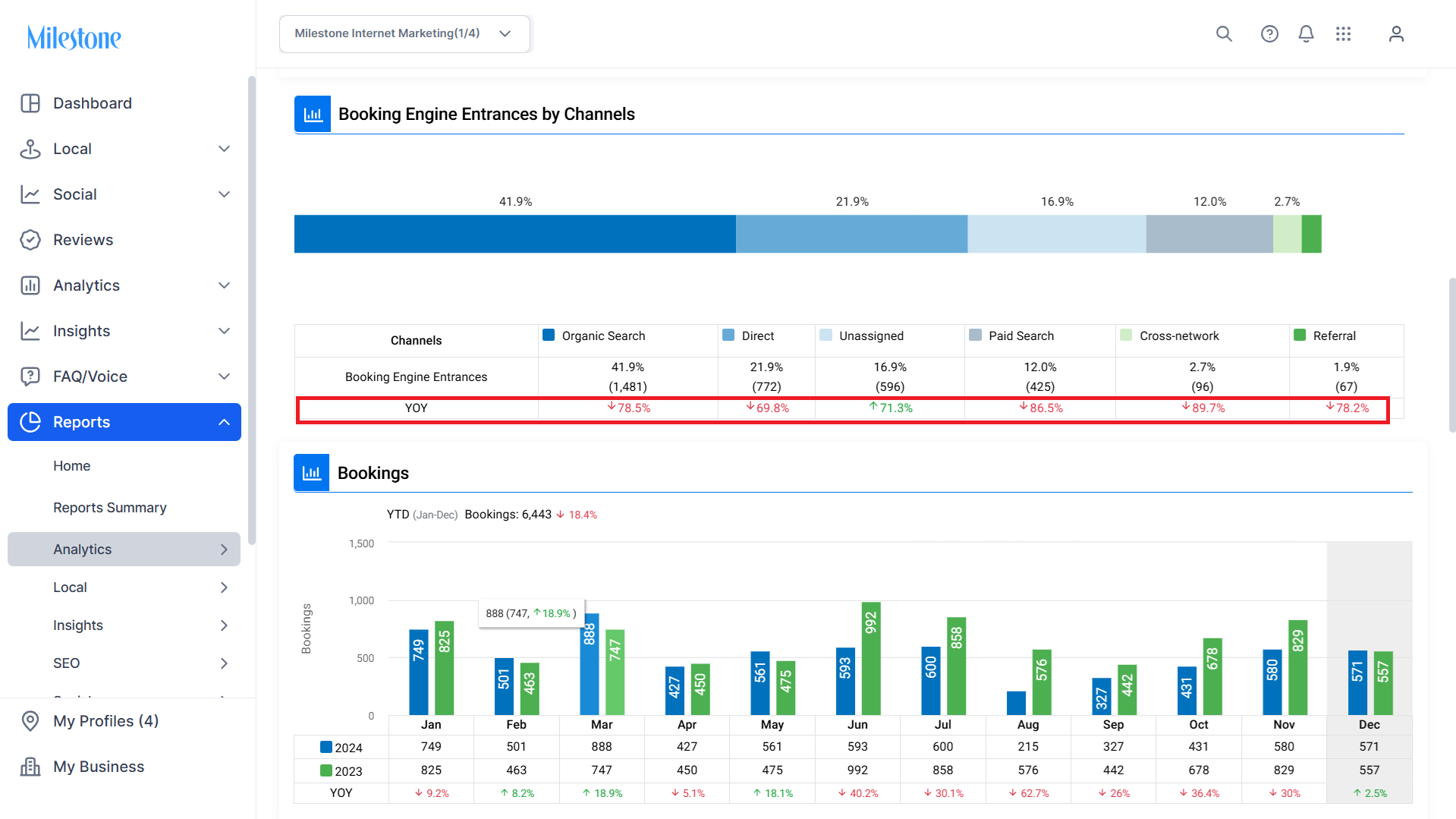Screen dimensions: 1456x819
Task: Toggle the Organic Search legend swatch
Action: pyautogui.click(x=549, y=335)
